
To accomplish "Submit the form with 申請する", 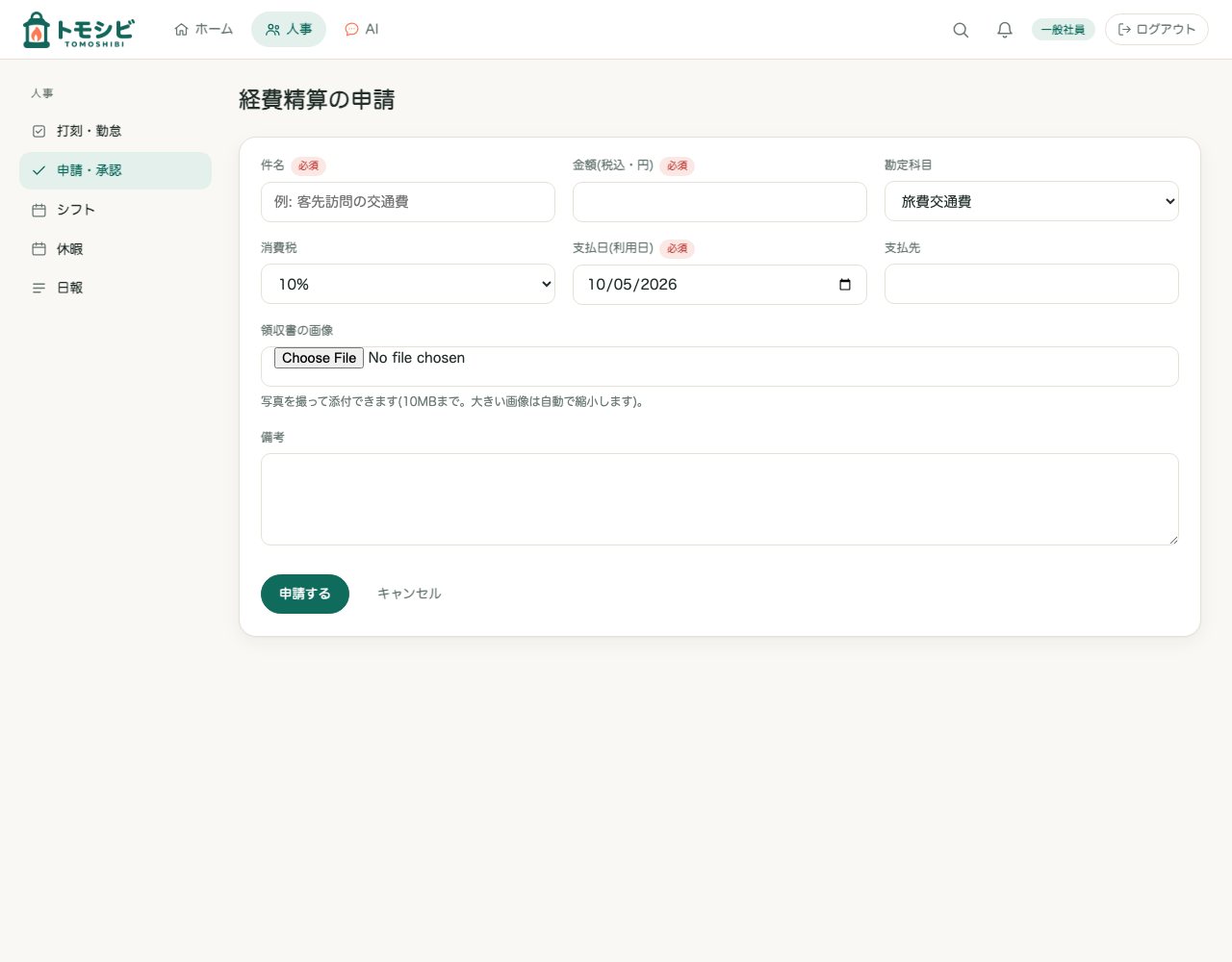I will (x=305, y=594).
